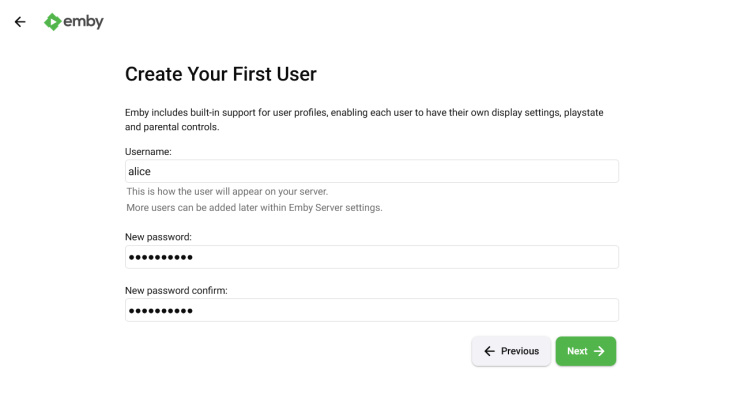The image size is (750, 401).
Task: Click masked dots in New password field
Action: pyautogui.click(x=160, y=257)
